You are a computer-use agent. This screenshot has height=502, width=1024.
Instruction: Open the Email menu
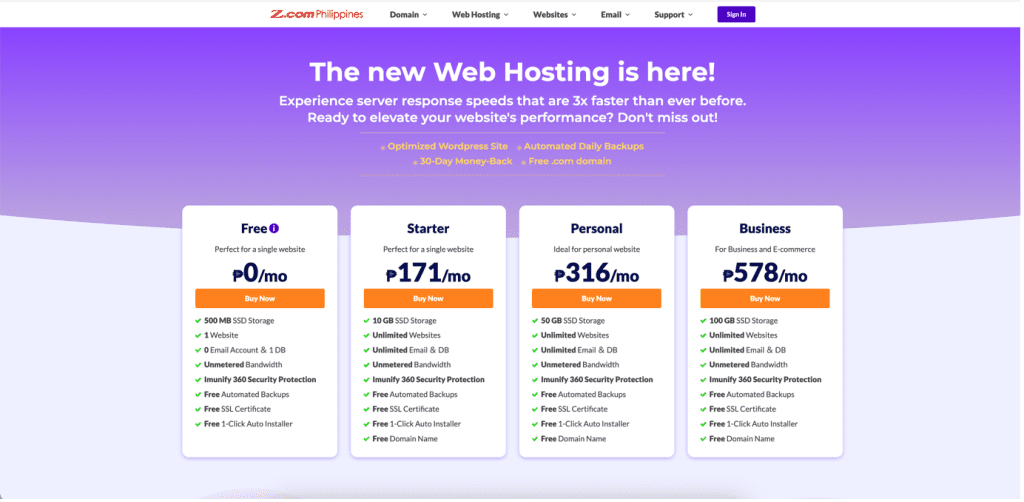[615, 14]
